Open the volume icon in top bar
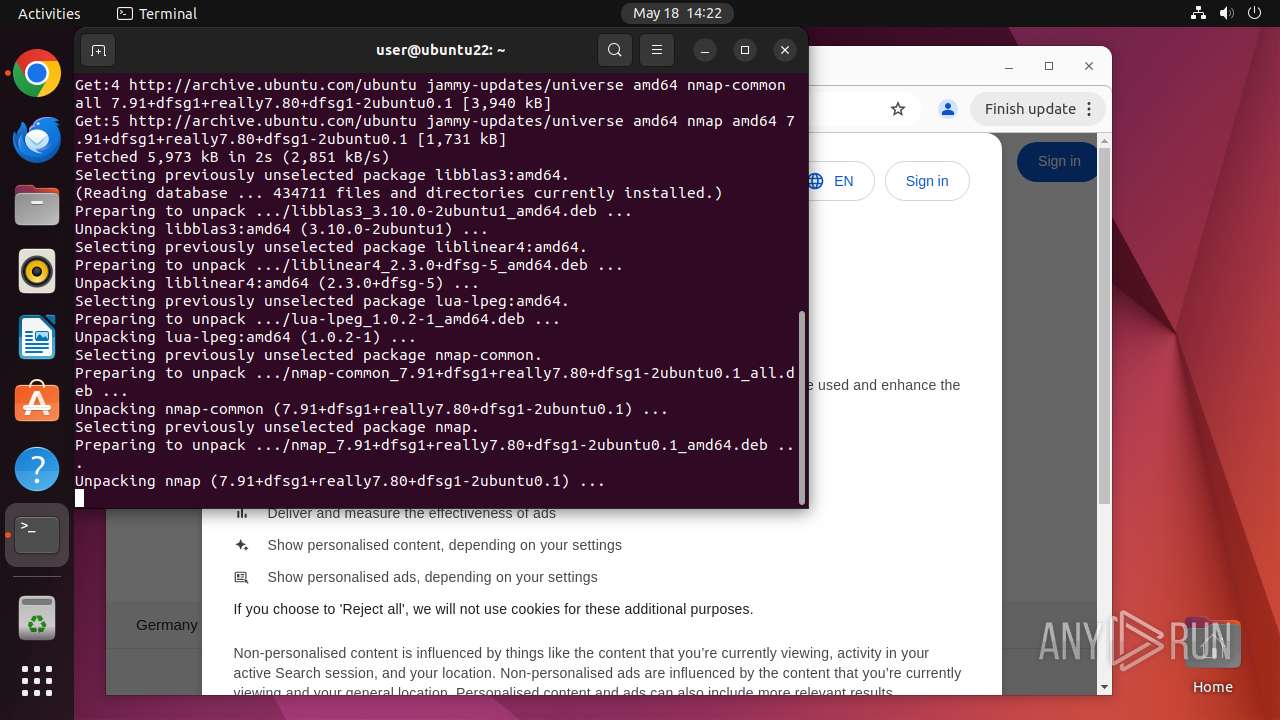This screenshot has height=720, width=1280. tap(1226, 13)
